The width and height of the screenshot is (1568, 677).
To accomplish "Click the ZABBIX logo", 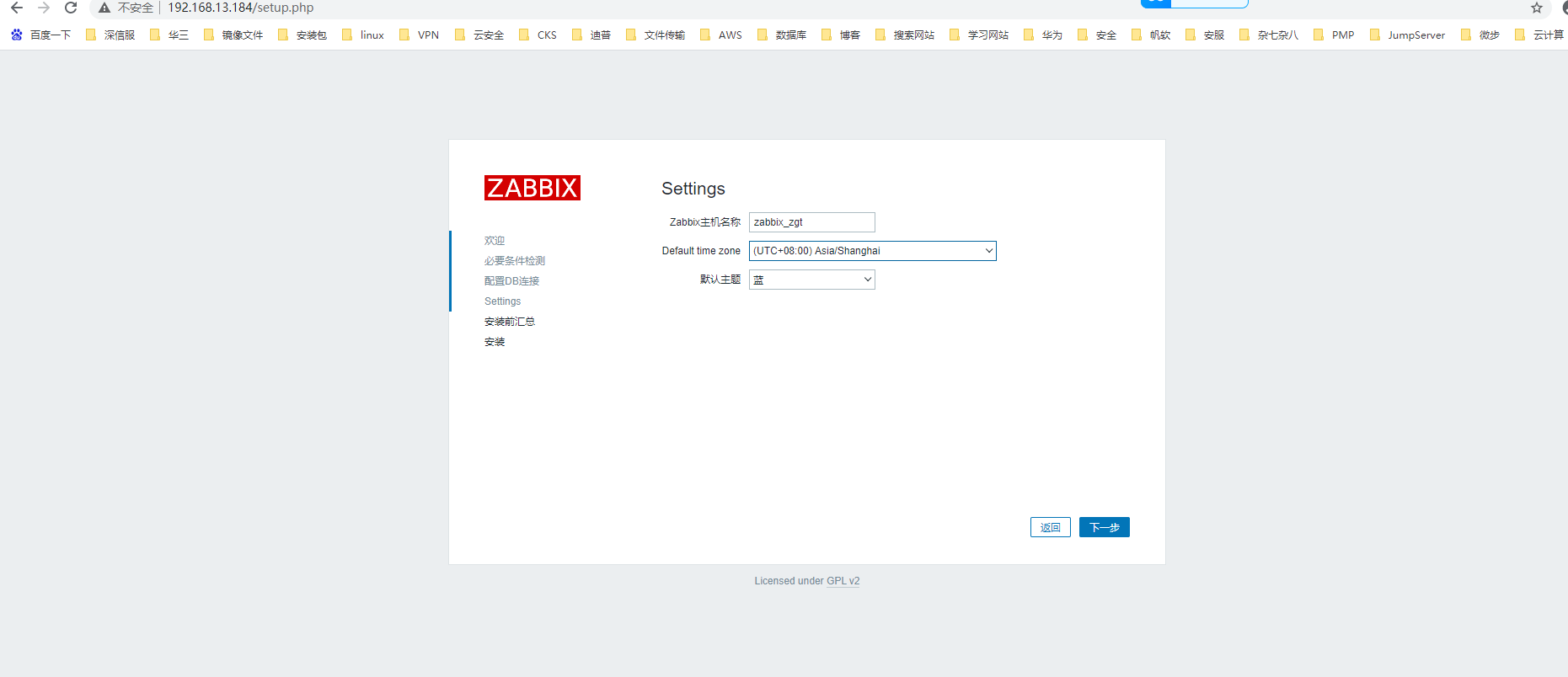I will [x=532, y=188].
